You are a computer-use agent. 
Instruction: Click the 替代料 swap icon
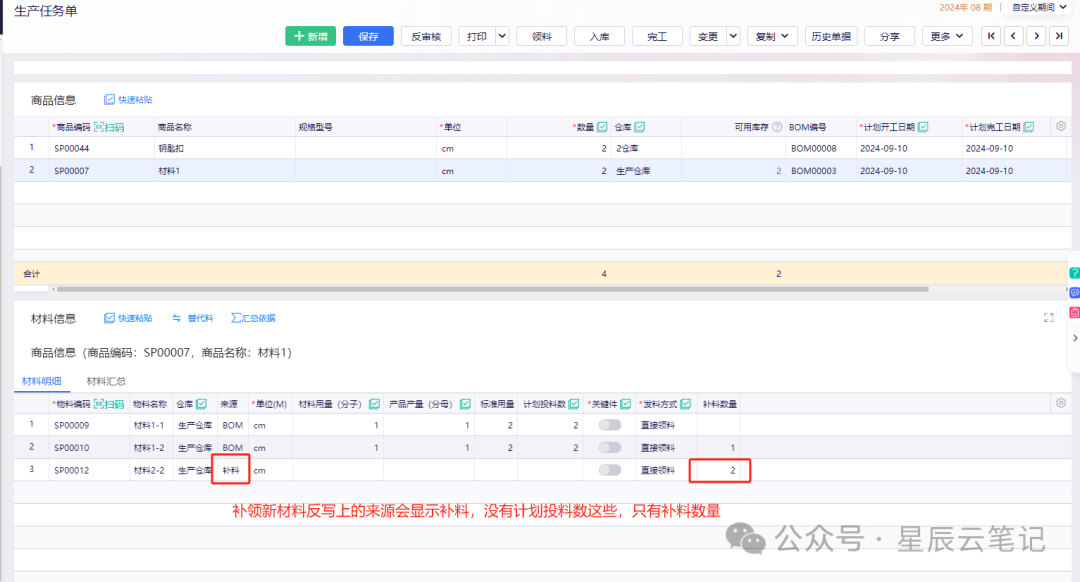tap(177, 318)
